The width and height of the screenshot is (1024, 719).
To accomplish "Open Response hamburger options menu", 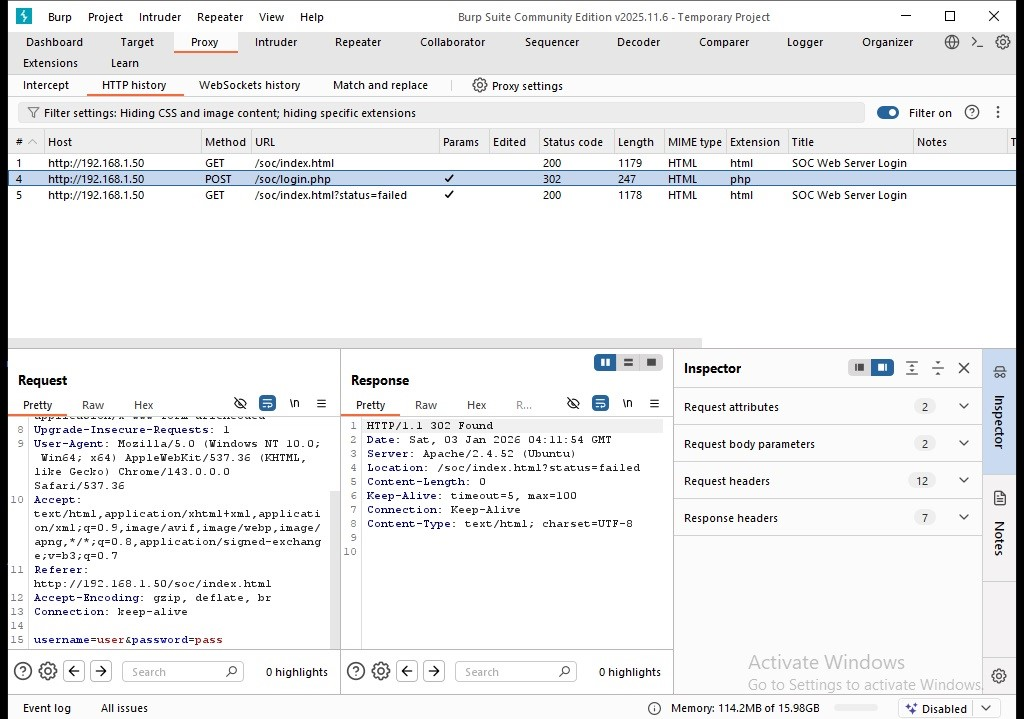I will pyautogui.click(x=654, y=404).
